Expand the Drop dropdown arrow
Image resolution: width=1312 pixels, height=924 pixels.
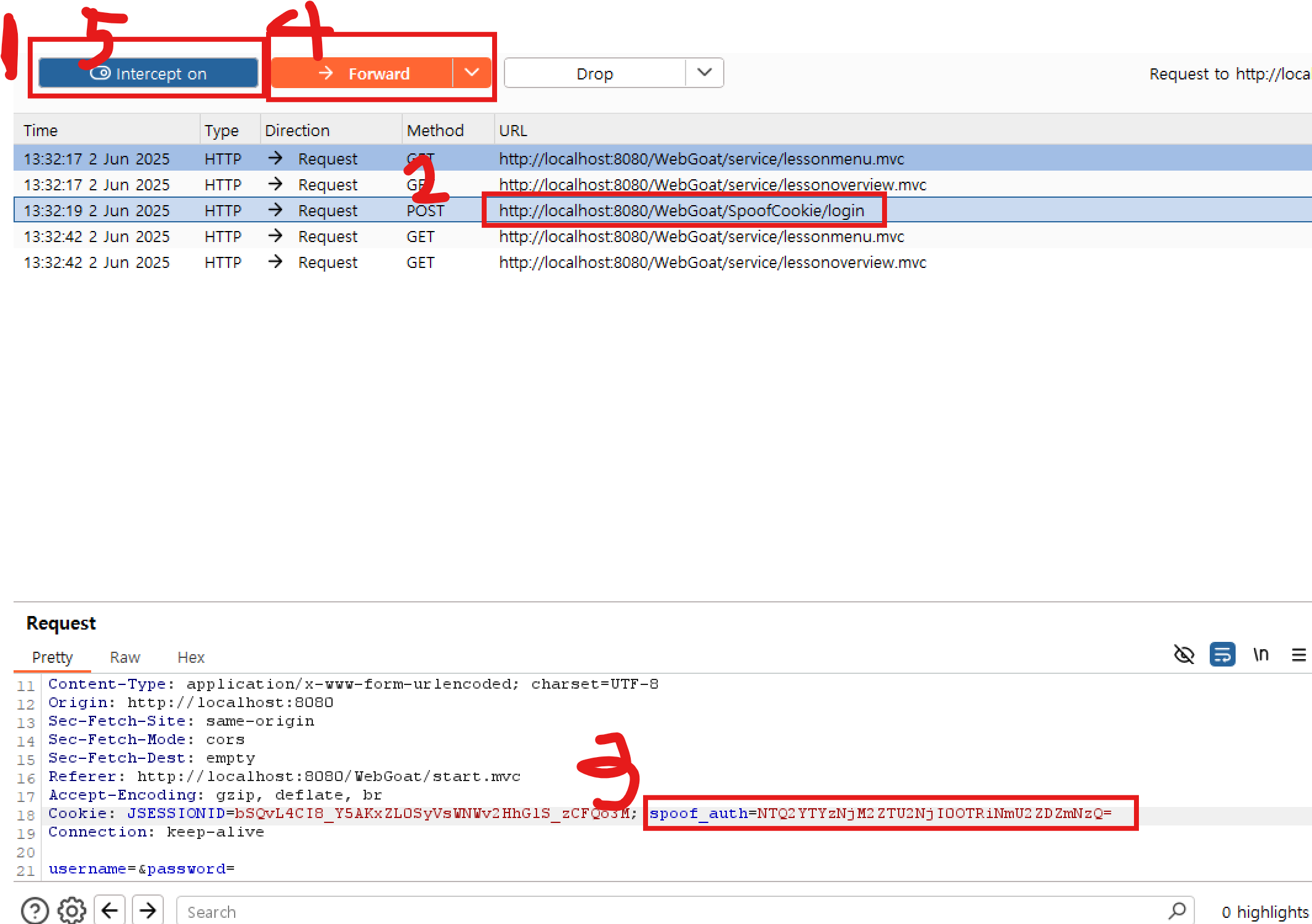coord(705,73)
